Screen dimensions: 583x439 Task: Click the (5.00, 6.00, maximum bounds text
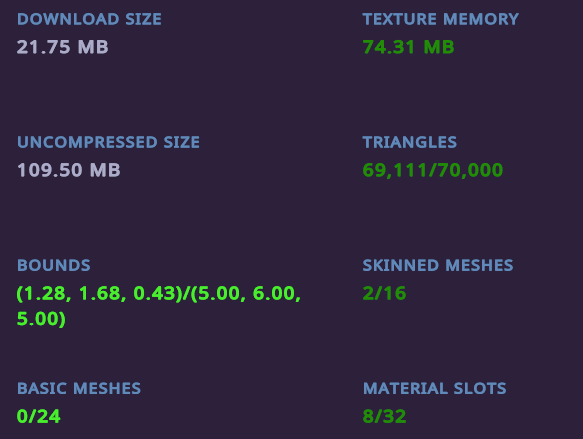click(245, 293)
